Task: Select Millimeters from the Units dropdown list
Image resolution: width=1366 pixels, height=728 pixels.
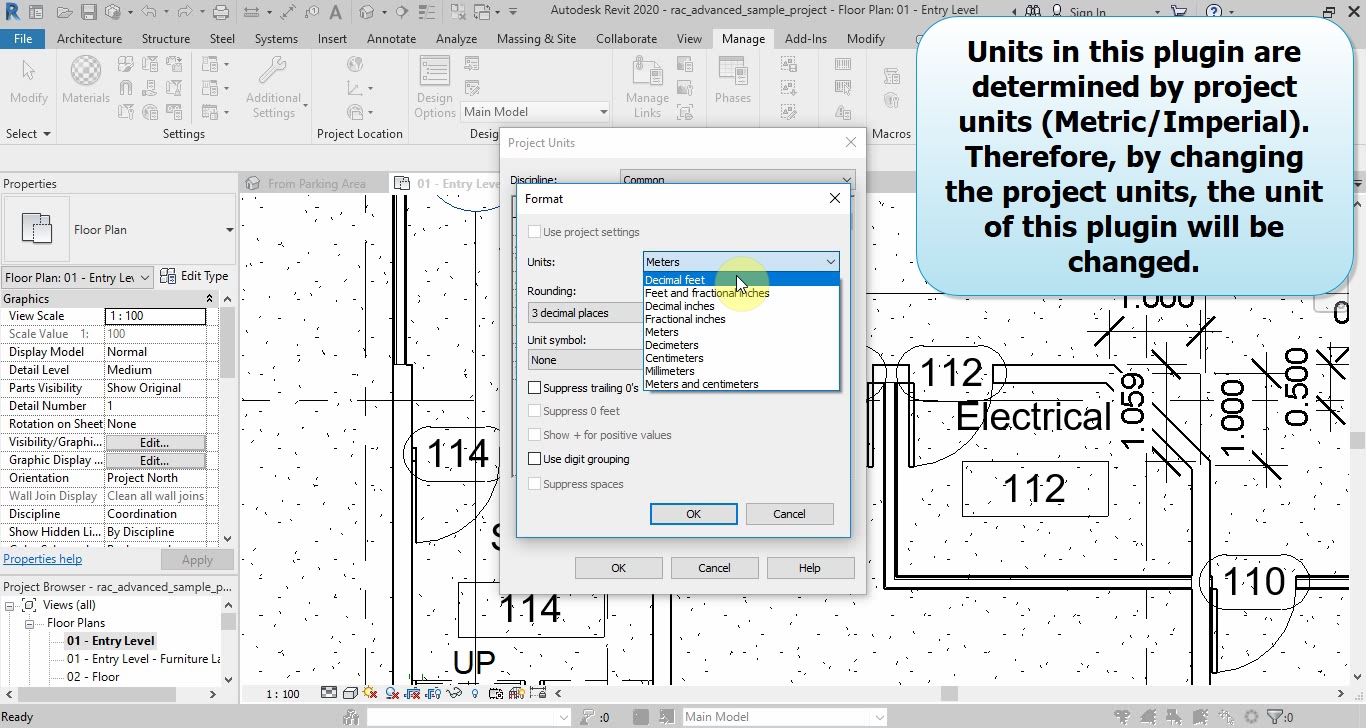Action: coord(670,371)
